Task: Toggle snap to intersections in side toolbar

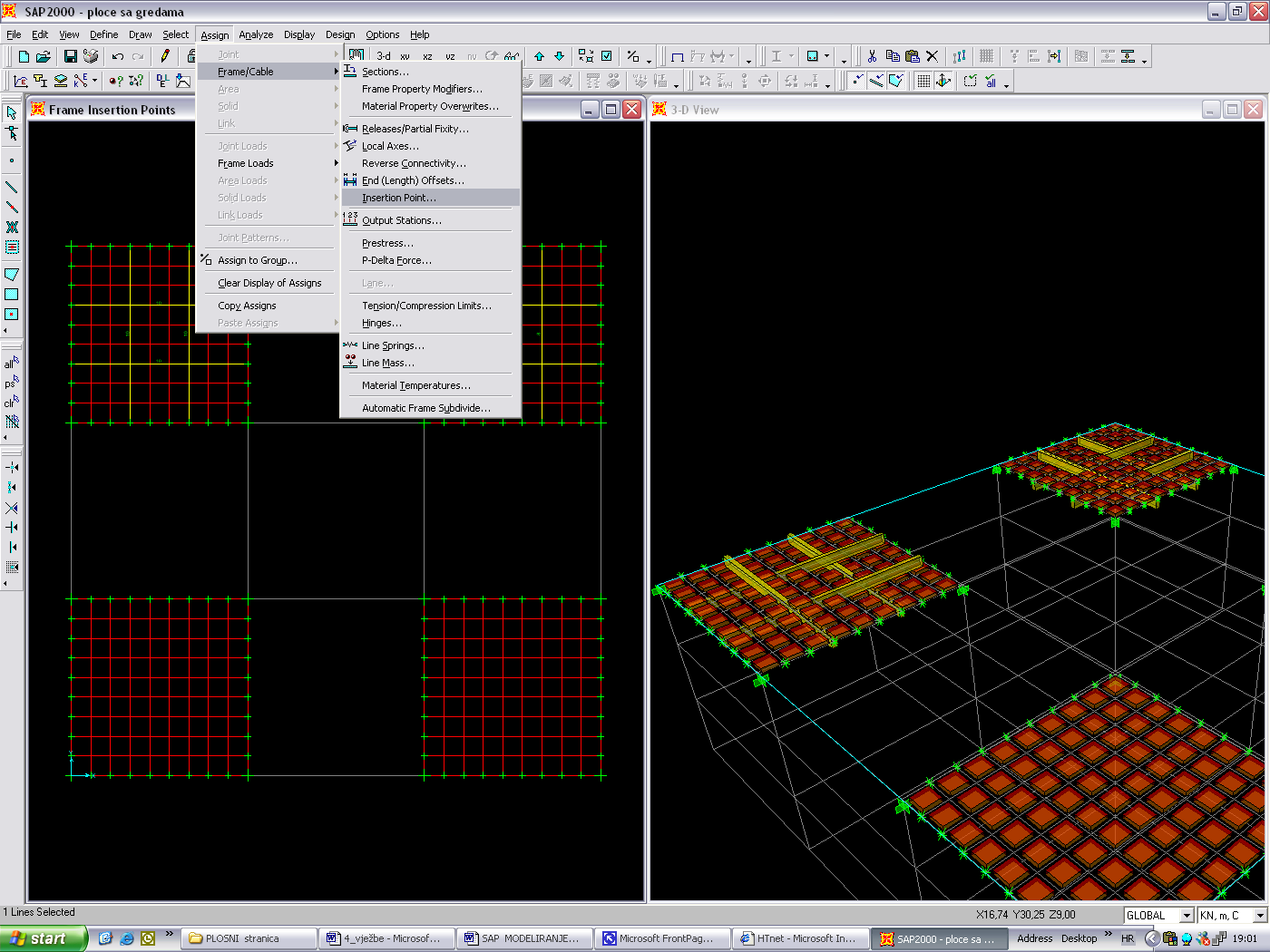Action: (x=12, y=508)
